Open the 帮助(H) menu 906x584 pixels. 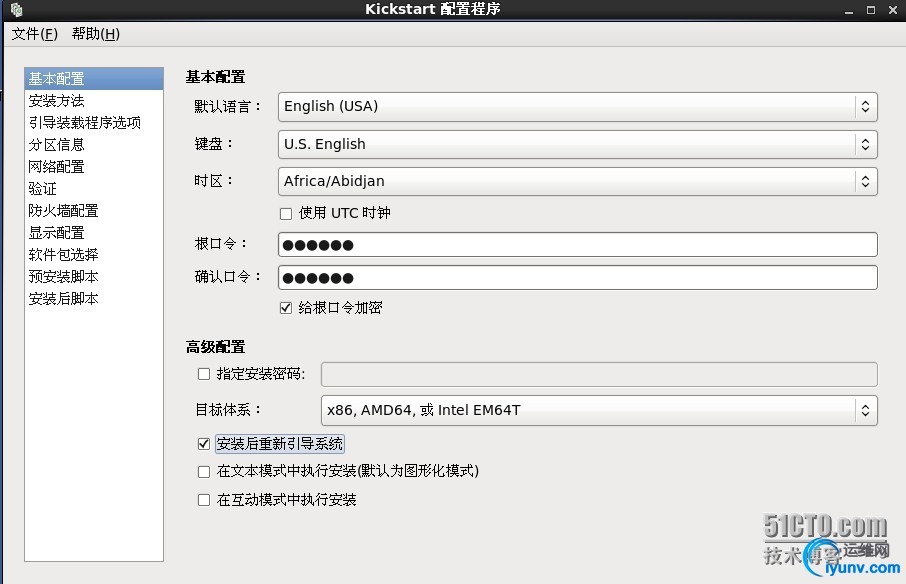coord(96,34)
